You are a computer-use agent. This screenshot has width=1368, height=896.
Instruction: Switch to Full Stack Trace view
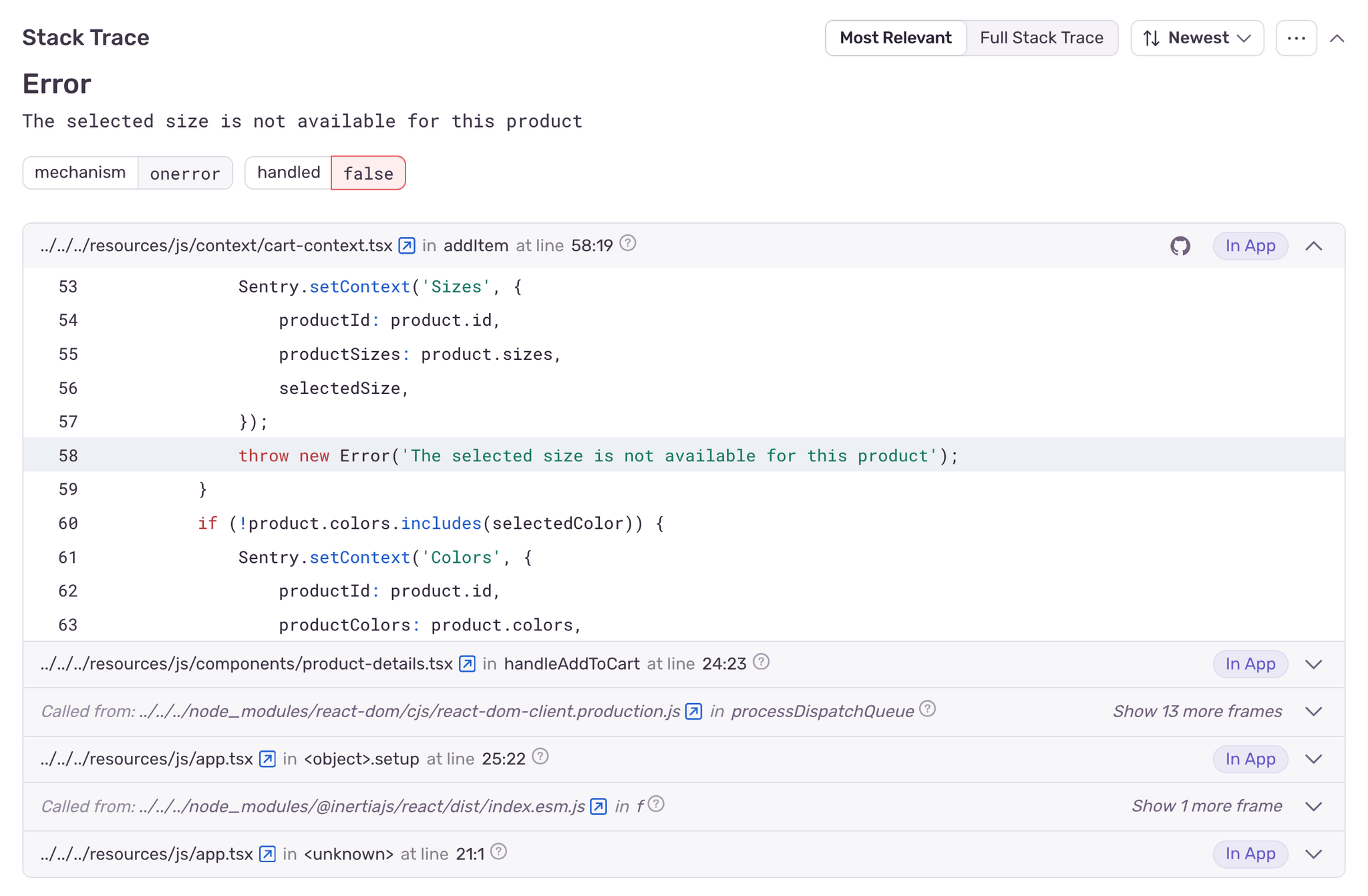point(1041,38)
